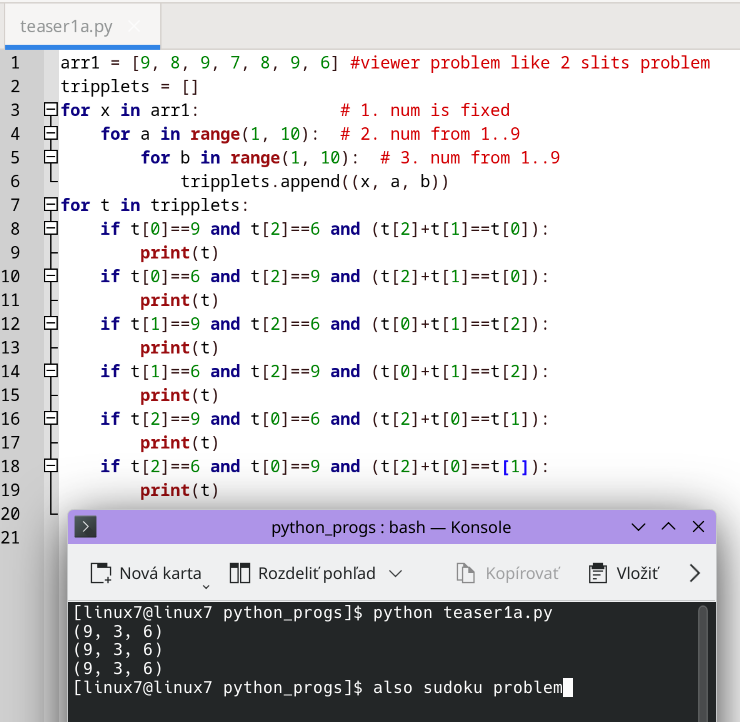This screenshot has width=740, height=722.
Task: Click 'tripplets.append((x, a, b))' on line 6
Action: click(315, 182)
